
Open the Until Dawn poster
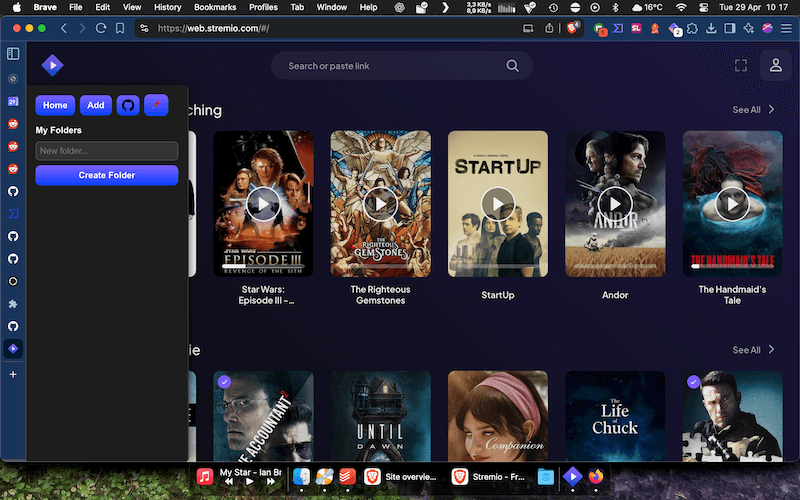pos(381,417)
